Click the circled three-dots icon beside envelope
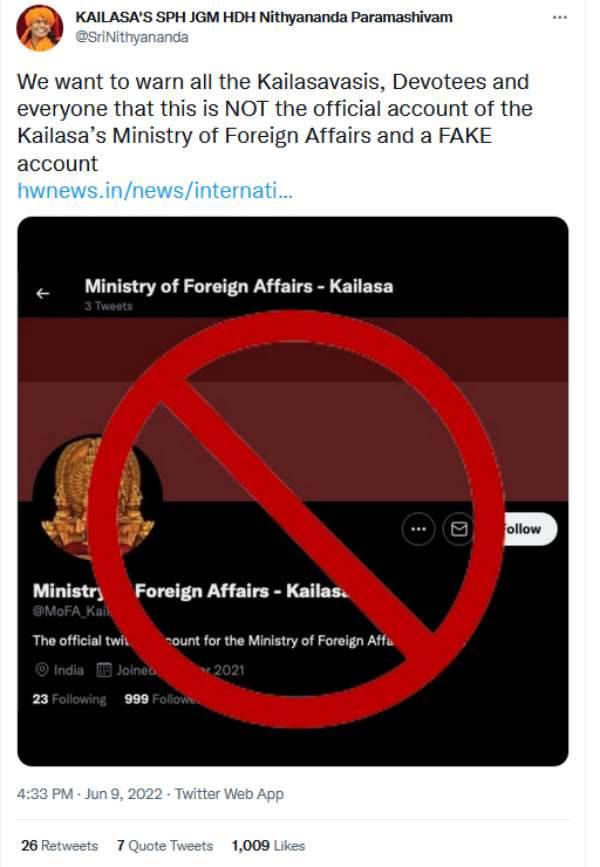This screenshot has height=867, width=600. click(418, 529)
